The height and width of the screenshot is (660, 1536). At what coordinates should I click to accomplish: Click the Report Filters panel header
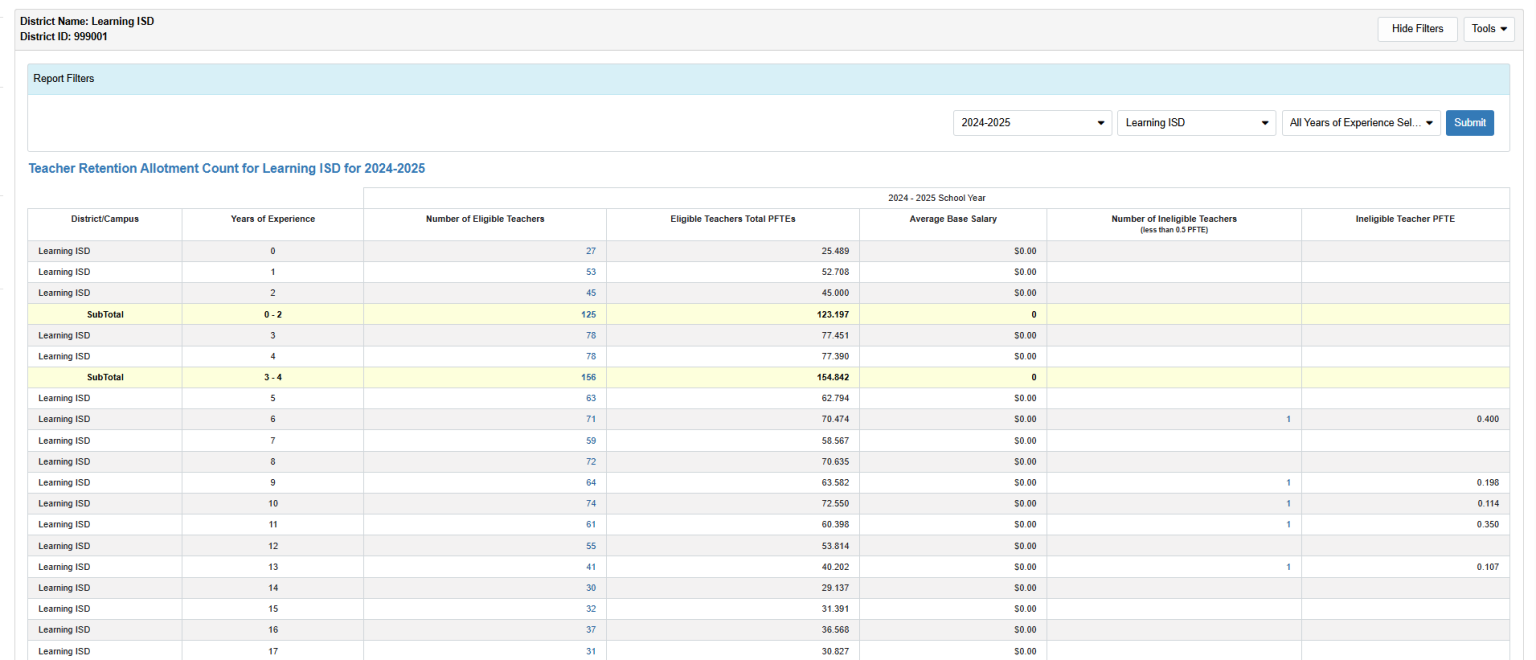pos(768,79)
